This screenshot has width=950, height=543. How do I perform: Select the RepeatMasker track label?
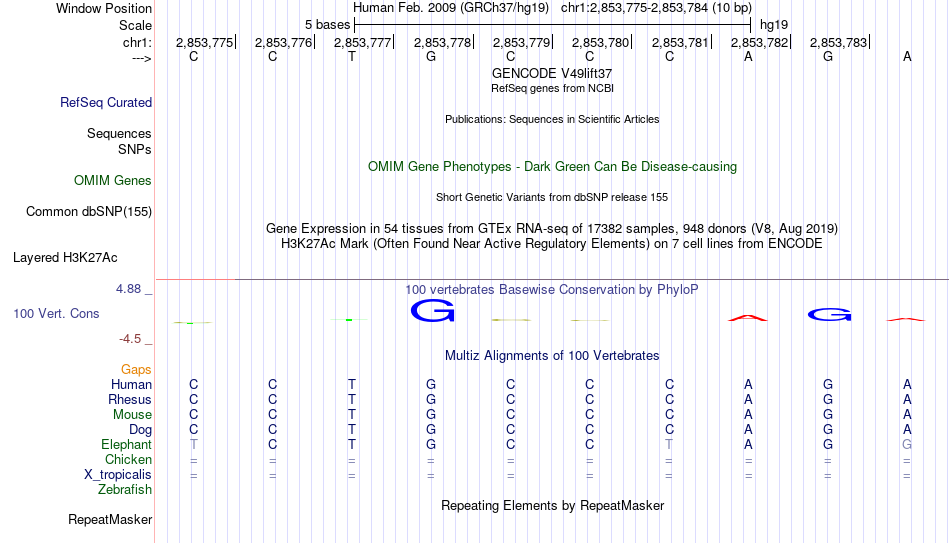point(110,519)
